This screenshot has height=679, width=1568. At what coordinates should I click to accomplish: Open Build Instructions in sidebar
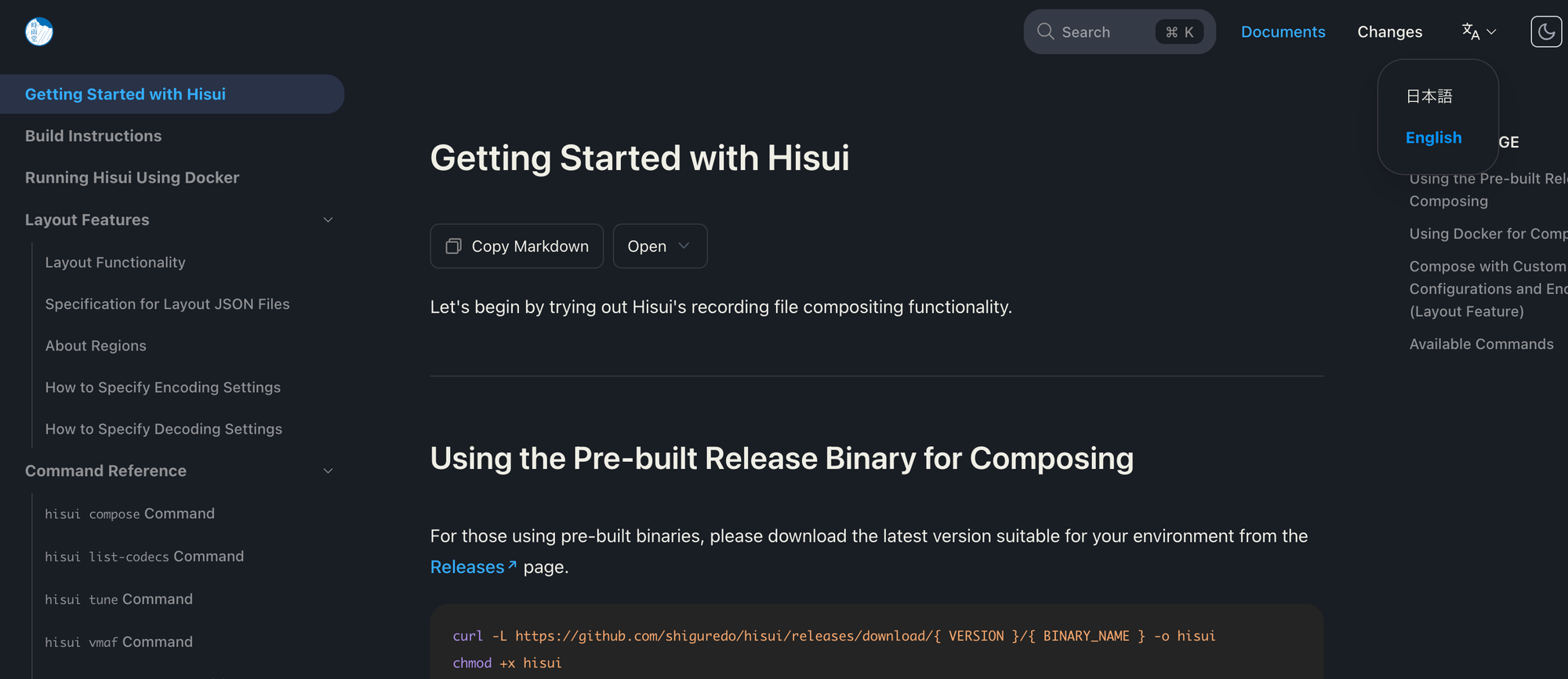click(x=93, y=136)
